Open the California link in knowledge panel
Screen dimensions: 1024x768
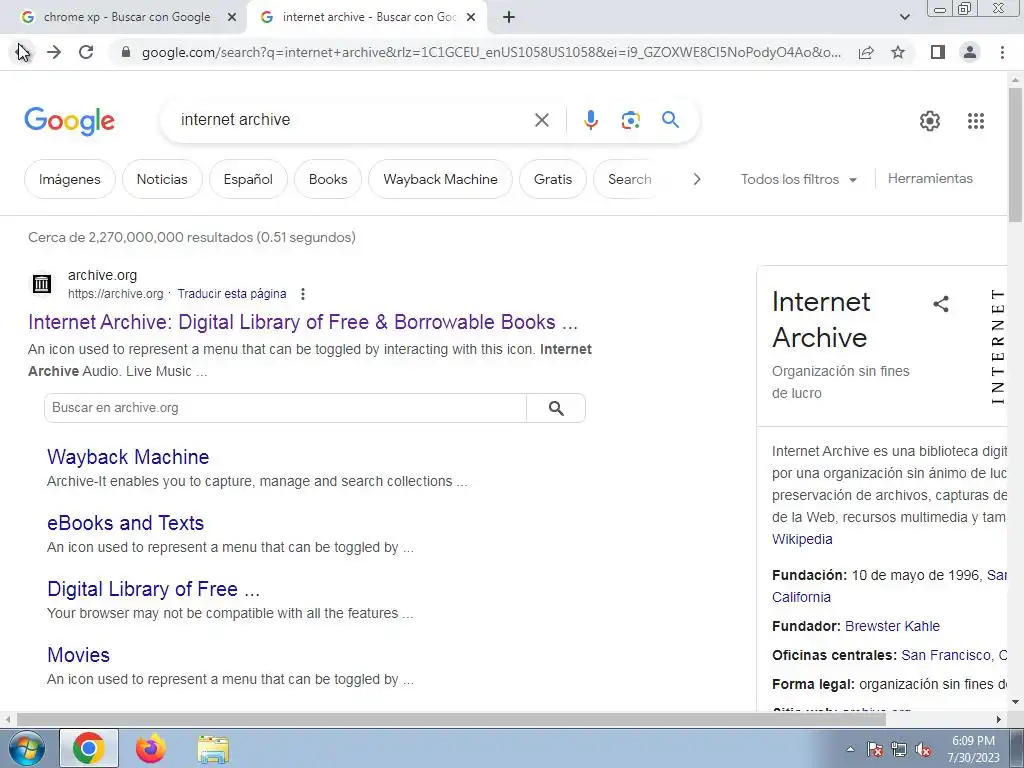(801, 597)
